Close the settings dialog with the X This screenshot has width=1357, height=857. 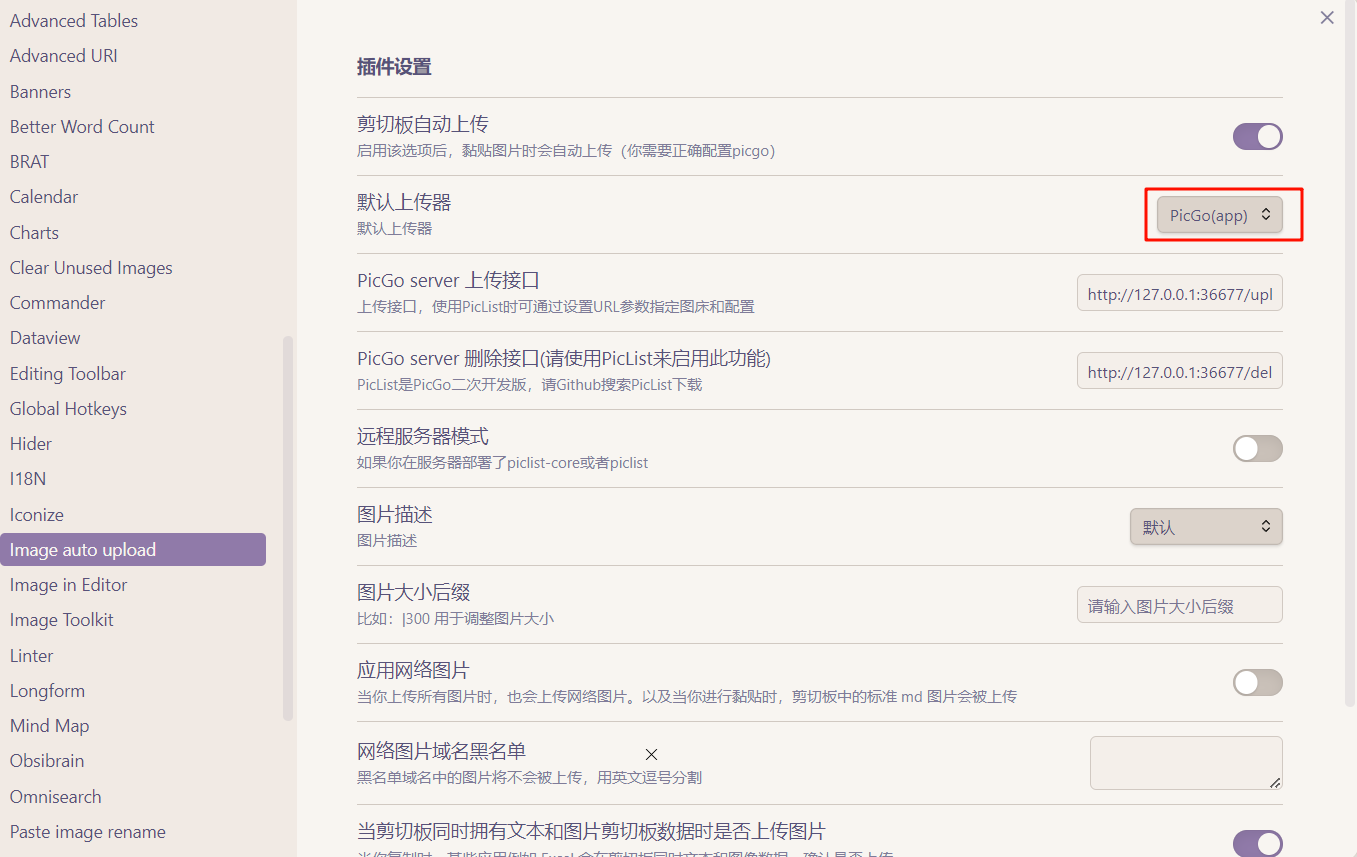1327,18
